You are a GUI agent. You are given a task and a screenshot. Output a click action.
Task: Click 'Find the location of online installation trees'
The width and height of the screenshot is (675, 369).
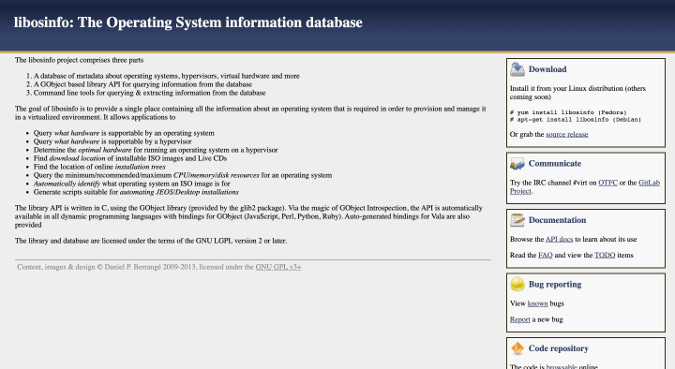(99, 167)
